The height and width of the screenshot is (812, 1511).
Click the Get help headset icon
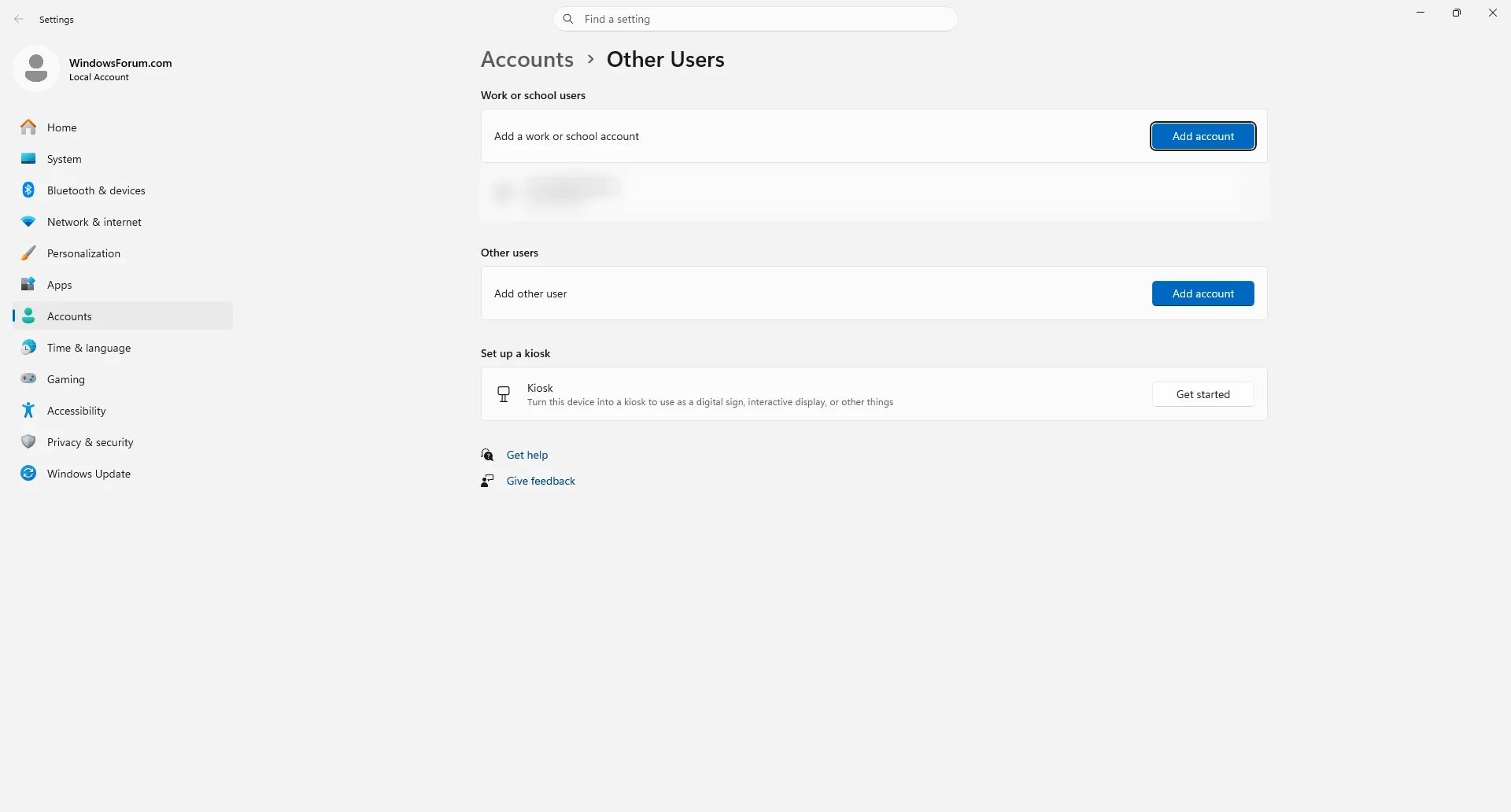click(x=488, y=455)
